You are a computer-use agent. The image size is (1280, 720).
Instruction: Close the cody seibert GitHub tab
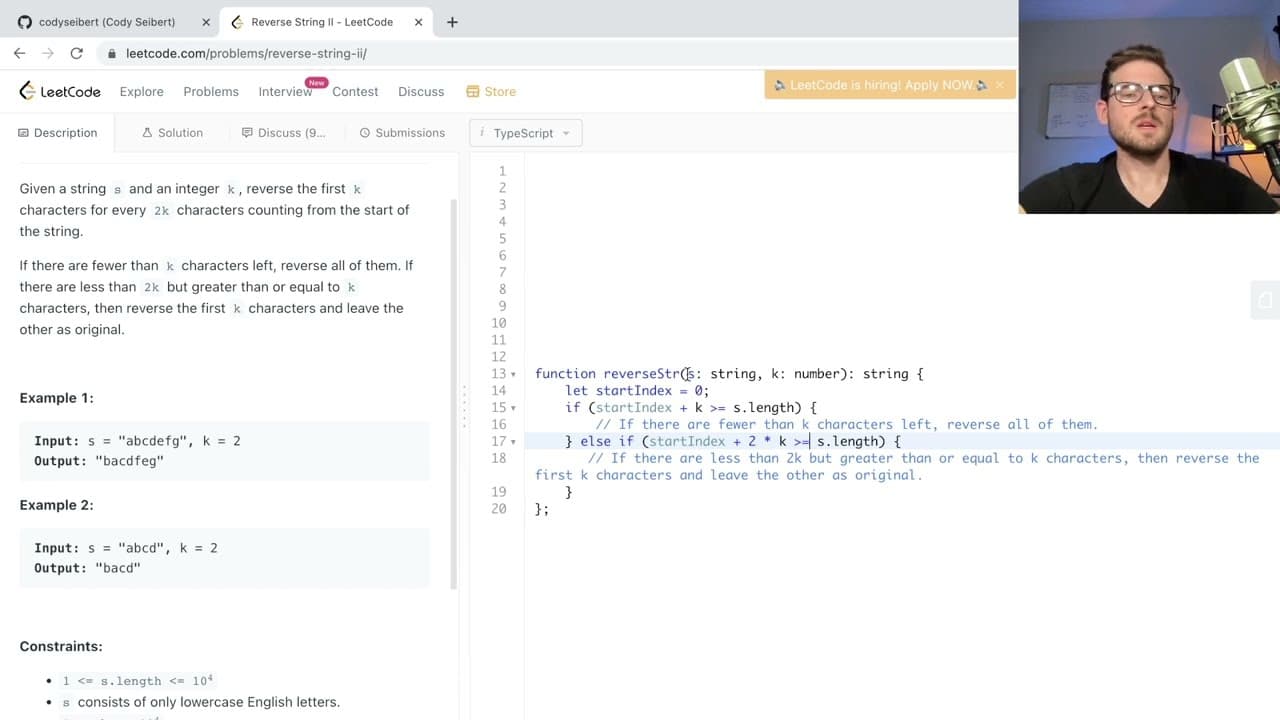click(x=205, y=22)
